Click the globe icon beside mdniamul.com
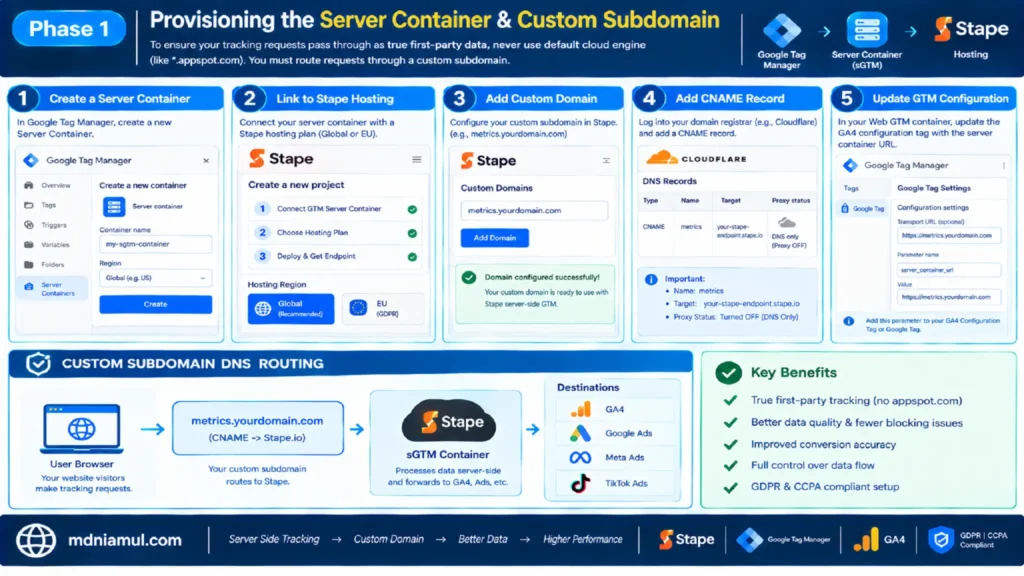This screenshot has height=576, width=1024. 36,540
